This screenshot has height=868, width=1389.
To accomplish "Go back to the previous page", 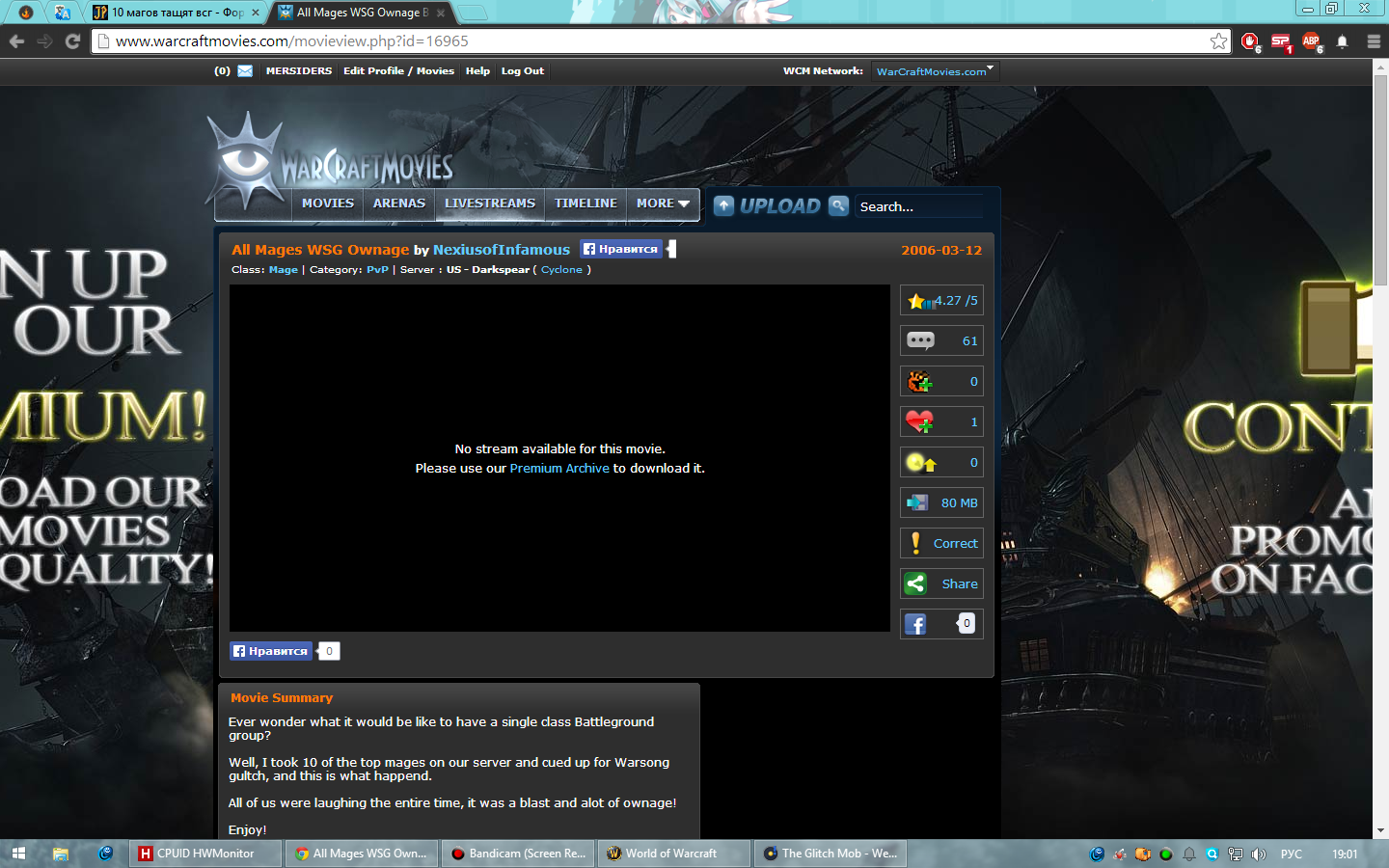I will click(16, 41).
